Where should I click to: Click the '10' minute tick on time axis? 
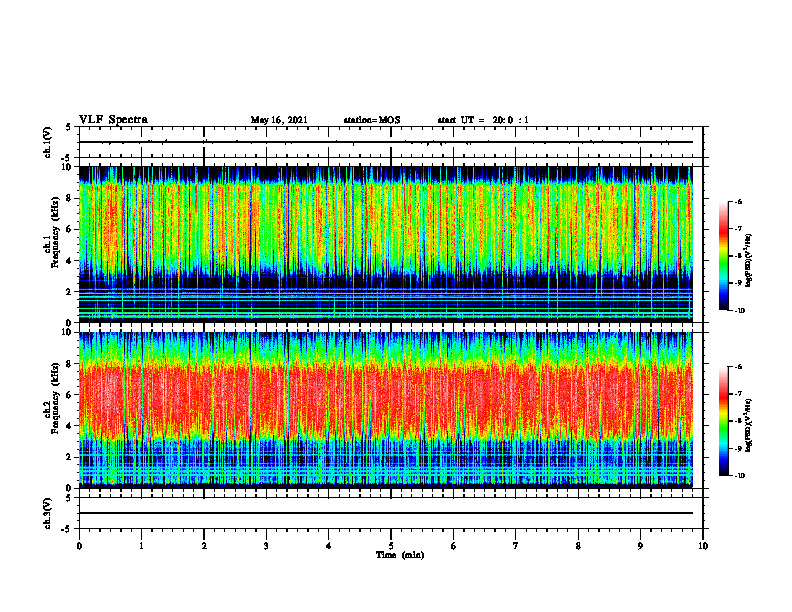(x=703, y=546)
